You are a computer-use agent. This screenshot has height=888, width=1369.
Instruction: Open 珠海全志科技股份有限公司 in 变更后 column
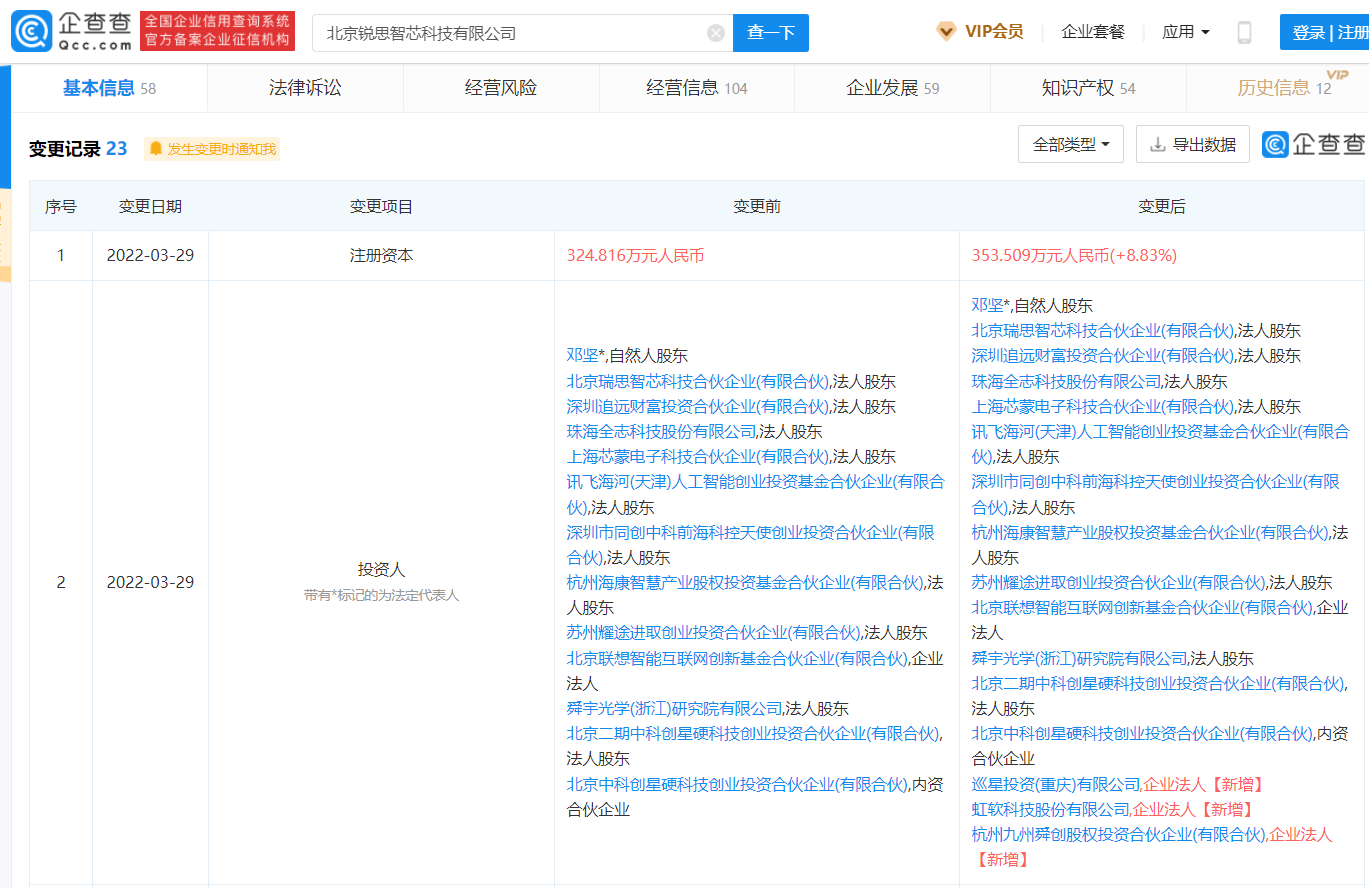[1067, 381]
